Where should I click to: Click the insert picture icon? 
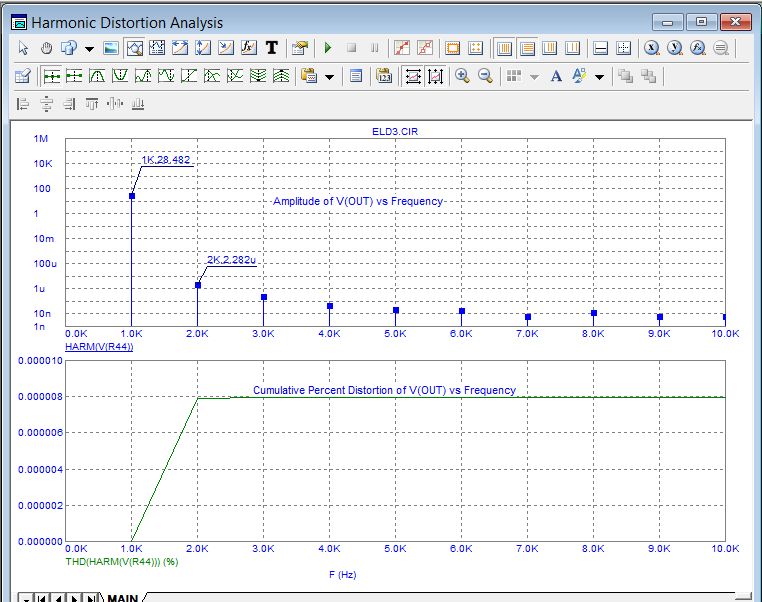tap(111, 48)
